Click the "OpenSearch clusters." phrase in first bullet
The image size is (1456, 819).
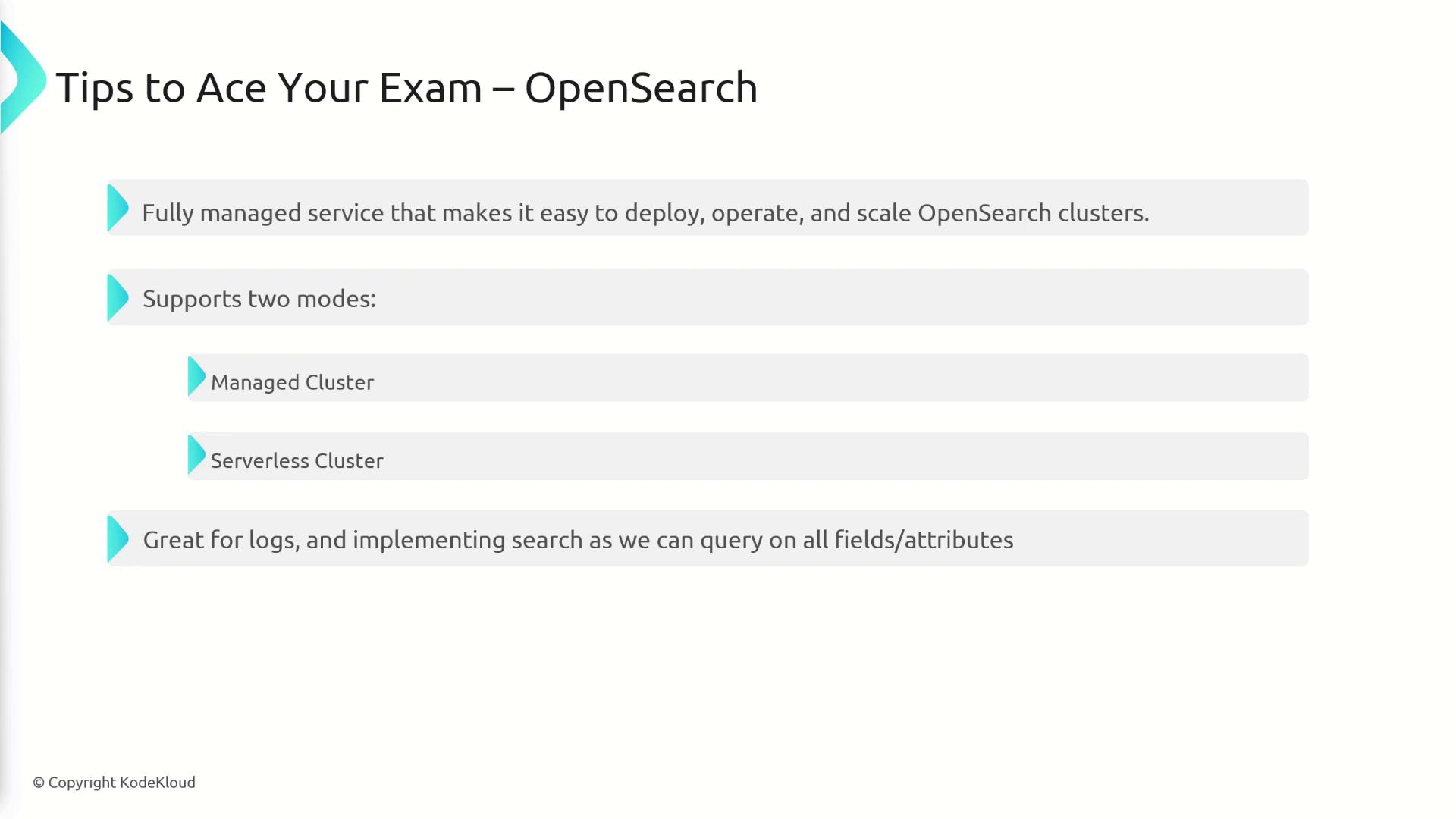1033,213
